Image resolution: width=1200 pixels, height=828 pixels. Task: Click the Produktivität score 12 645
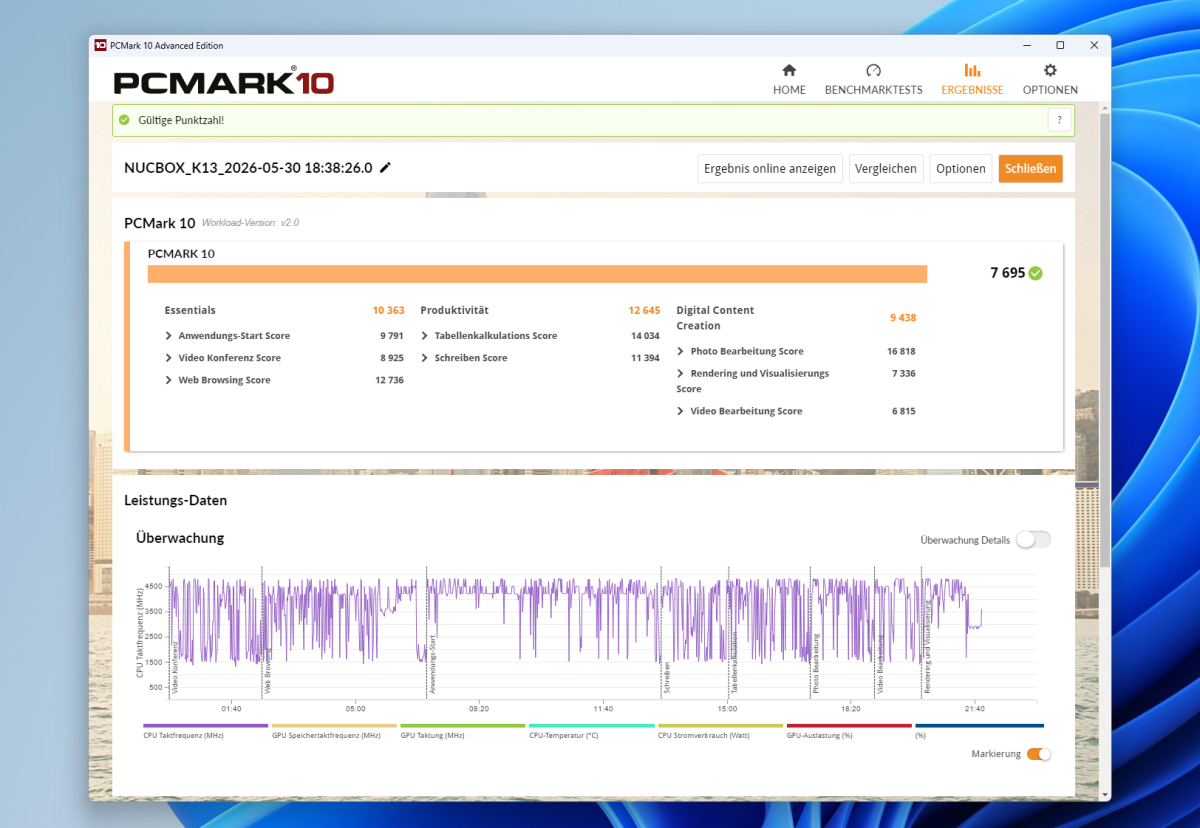click(x=644, y=310)
